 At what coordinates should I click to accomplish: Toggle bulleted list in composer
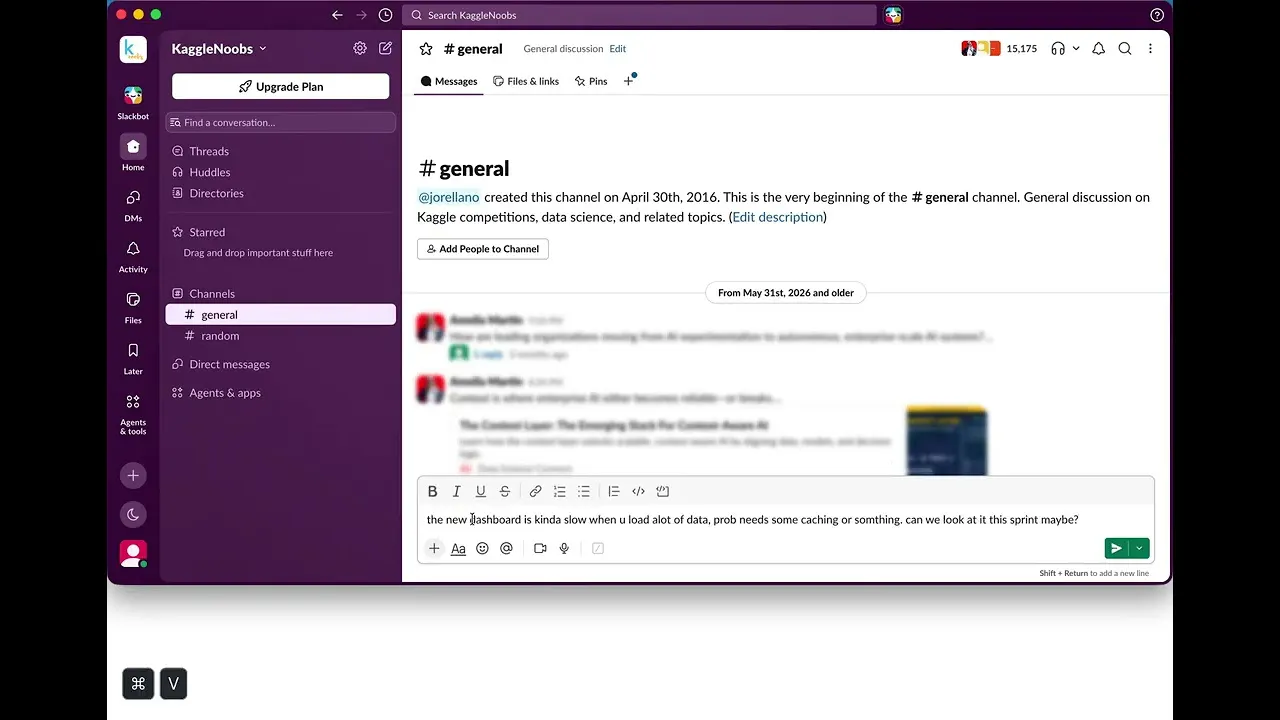click(x=583, y=491)
